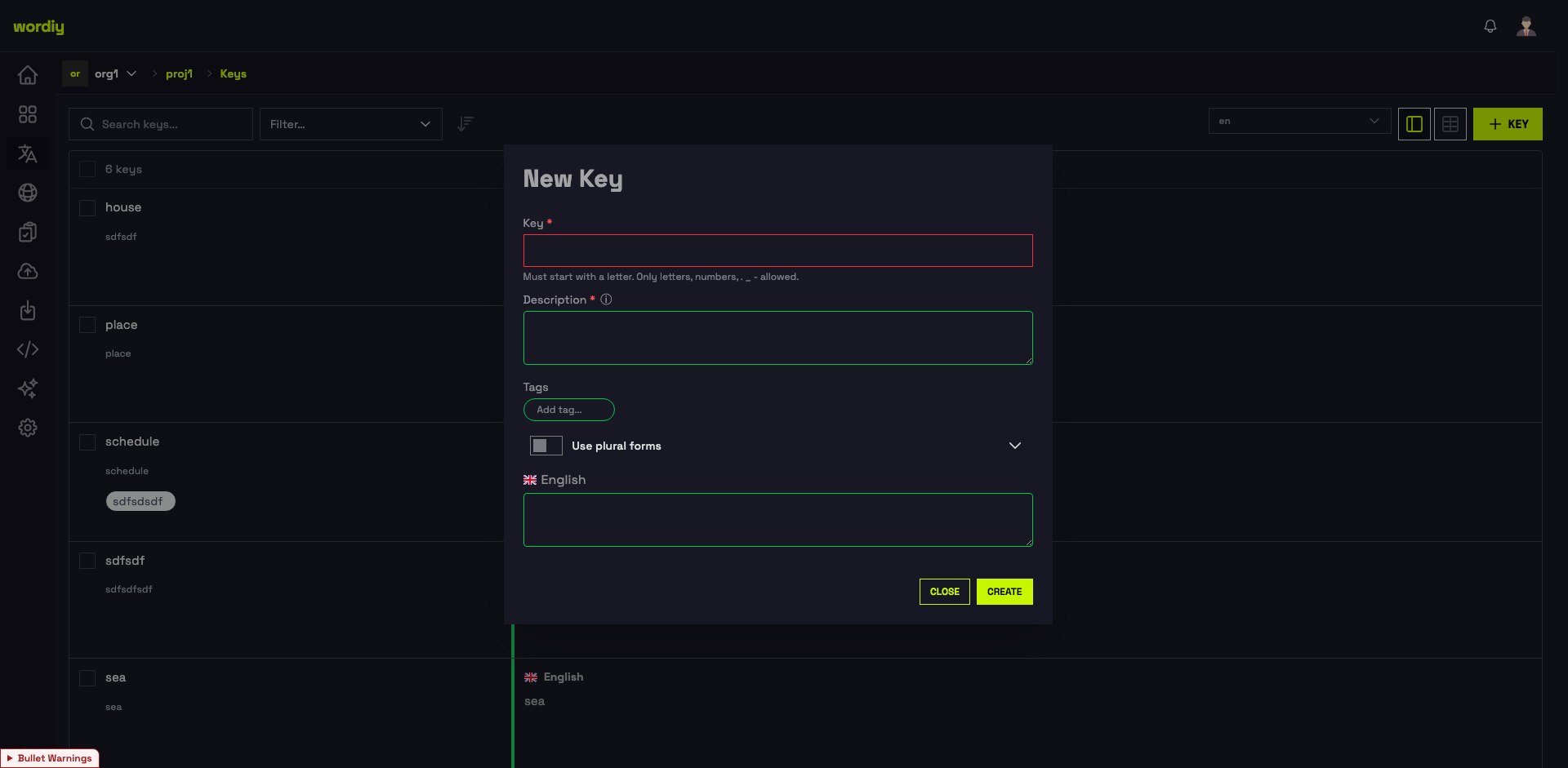Select the sdfsdf key name

(125, 561)
